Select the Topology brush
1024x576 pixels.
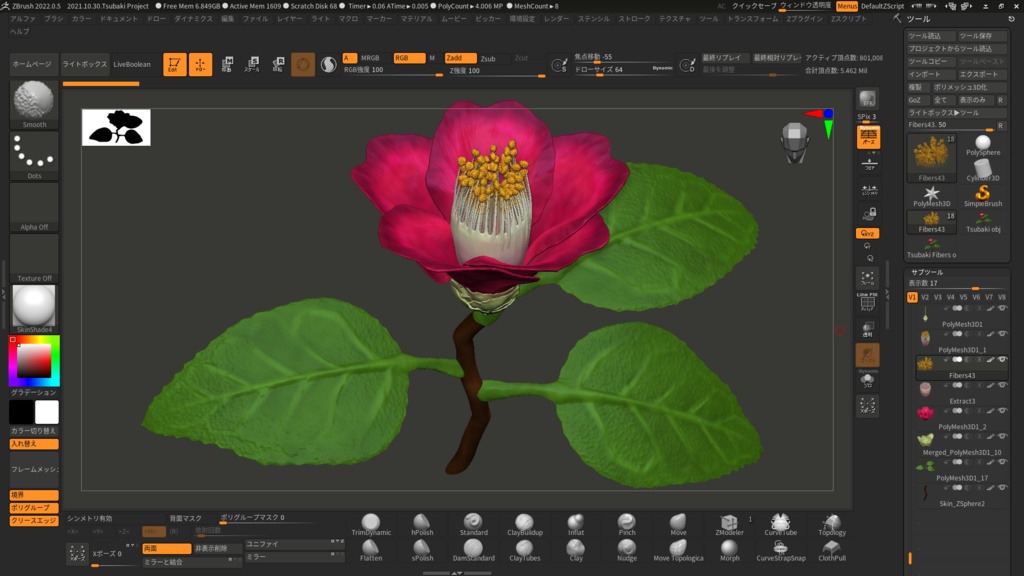click(831, 524)
